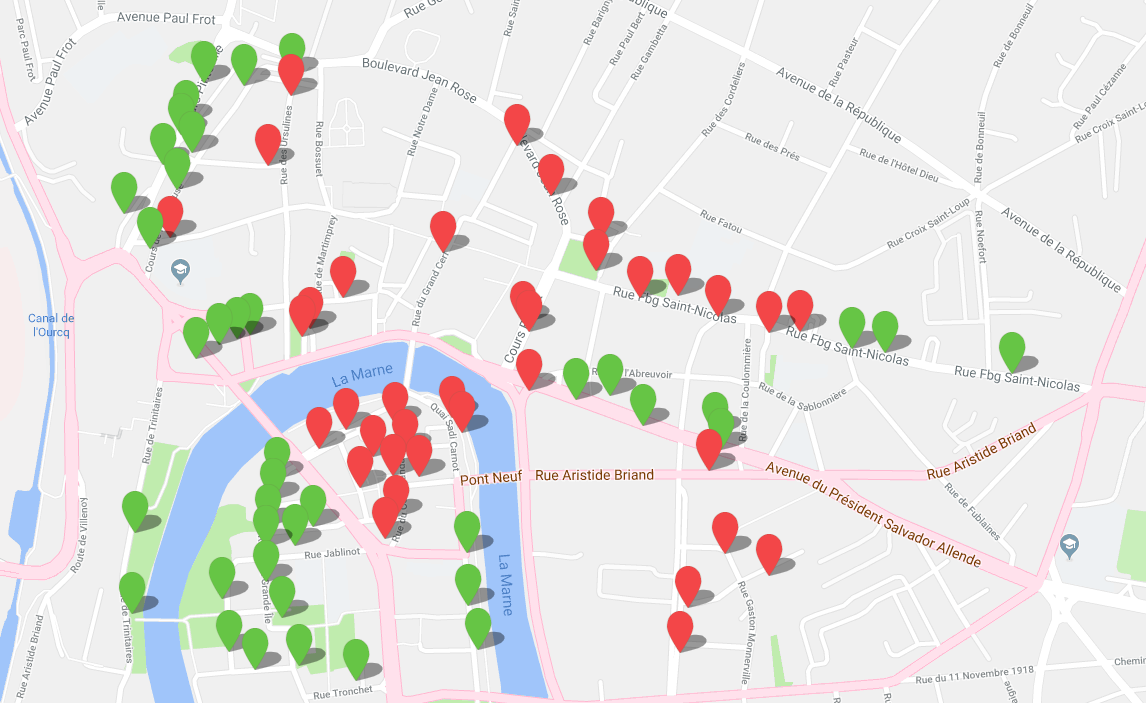Select green marker touching Rue de l'Abreuvoir label

[x=609, y=372]
